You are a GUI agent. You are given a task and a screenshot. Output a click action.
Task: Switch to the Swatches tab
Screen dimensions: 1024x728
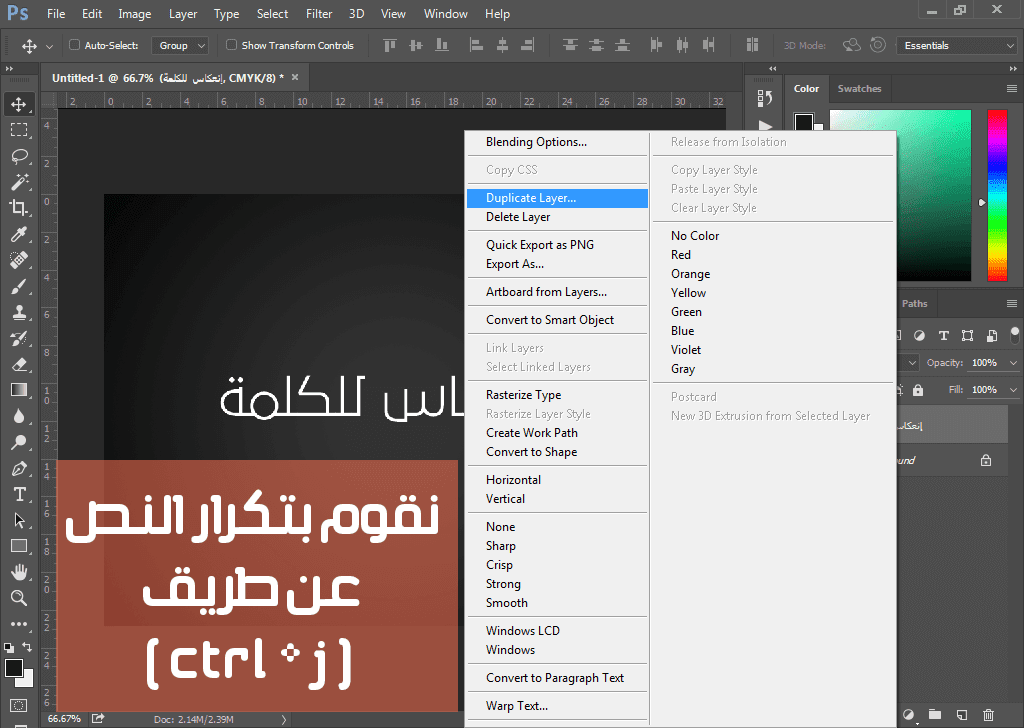859,89
